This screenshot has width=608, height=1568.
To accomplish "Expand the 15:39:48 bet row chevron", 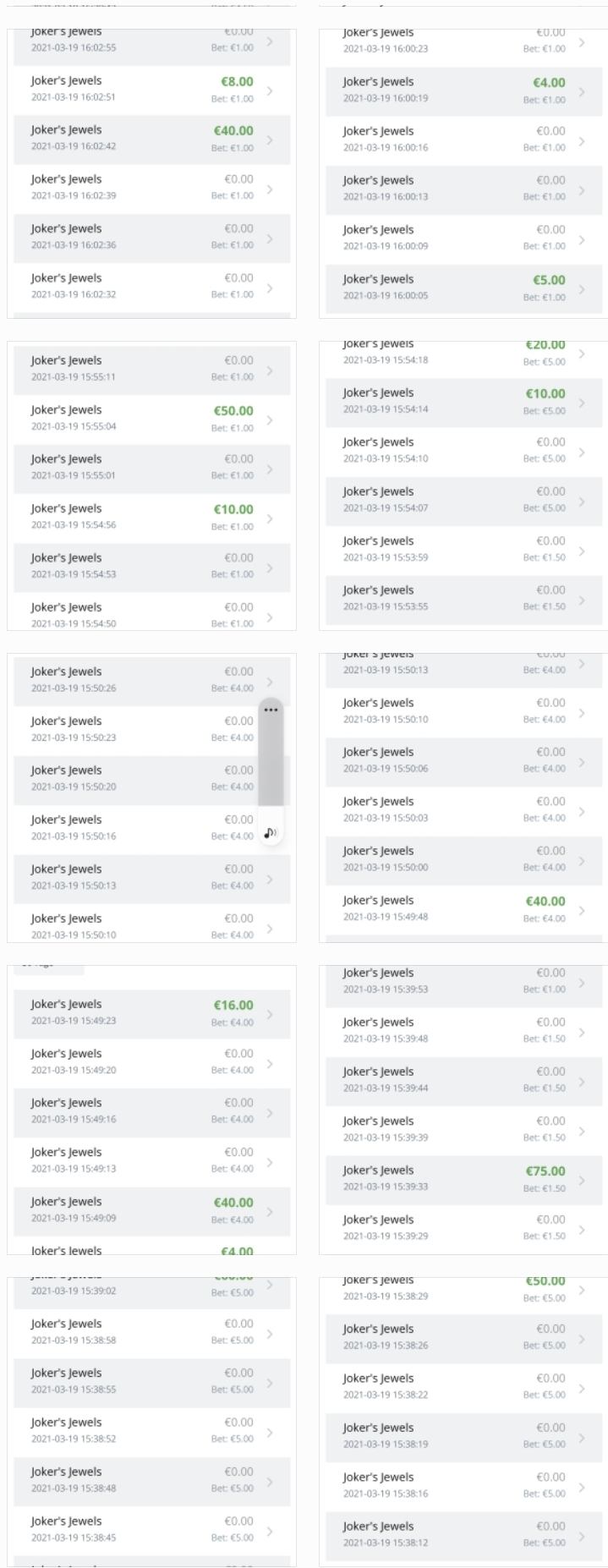I will (582, 1032).
